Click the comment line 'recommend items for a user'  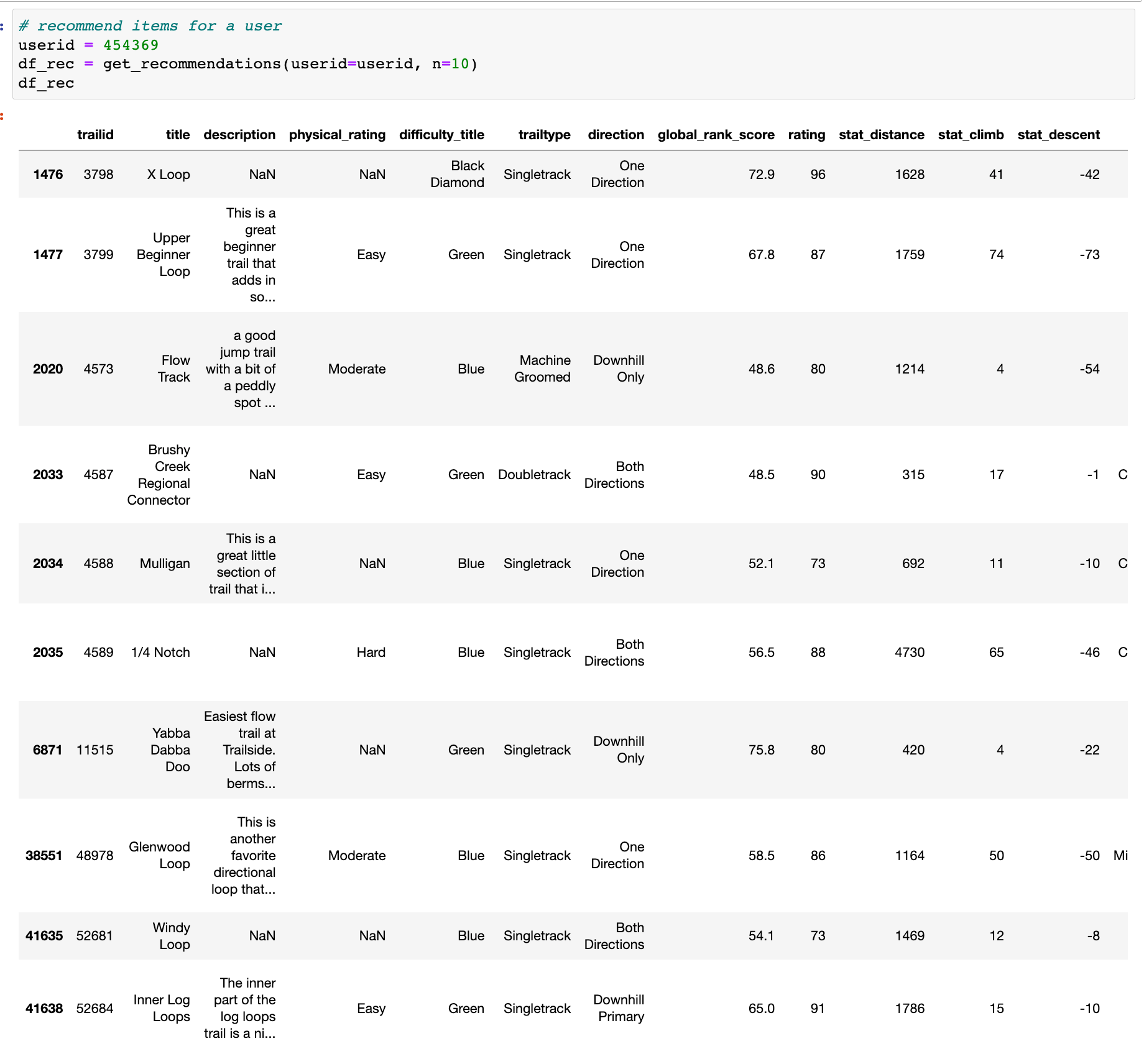coord(150,26)
